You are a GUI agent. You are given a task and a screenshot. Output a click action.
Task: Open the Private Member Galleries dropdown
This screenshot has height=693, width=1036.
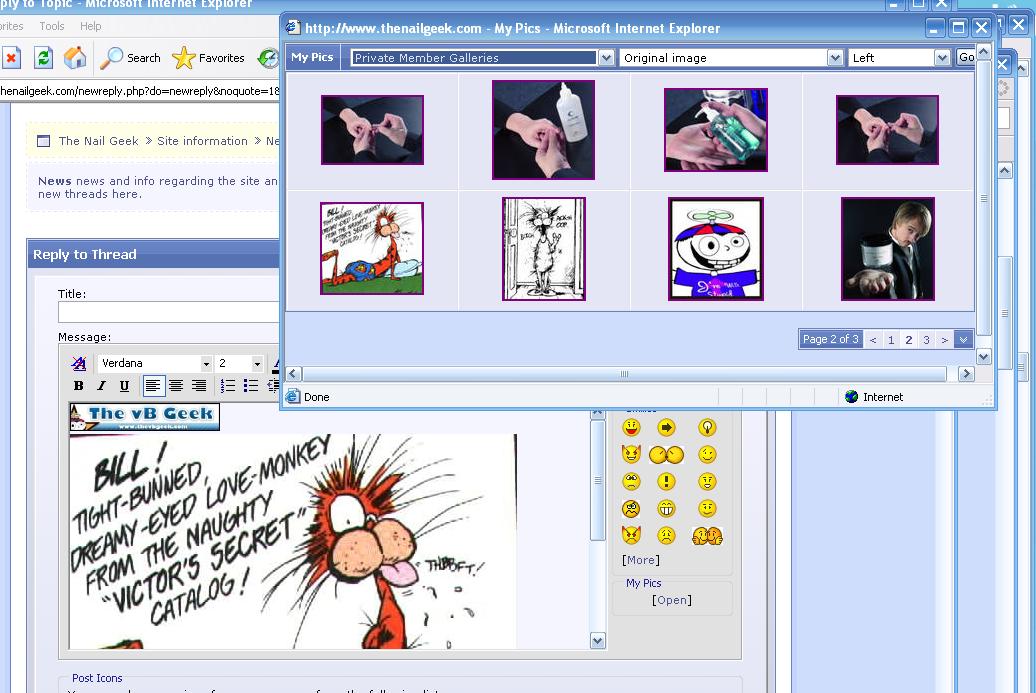pos(606,57)
